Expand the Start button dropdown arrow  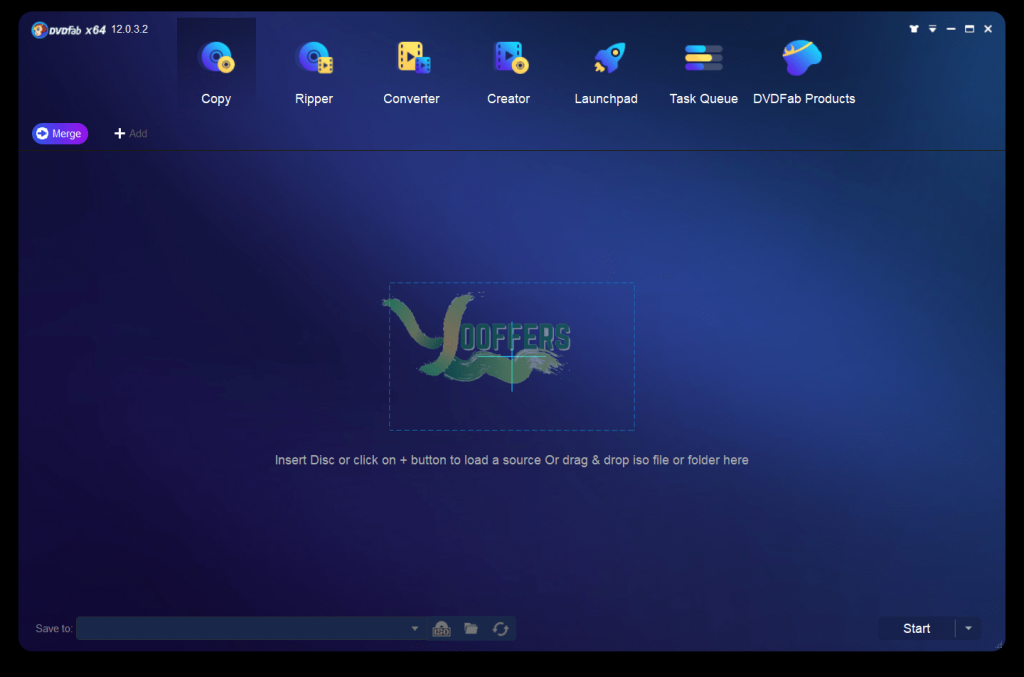click(x=968, y=629)
